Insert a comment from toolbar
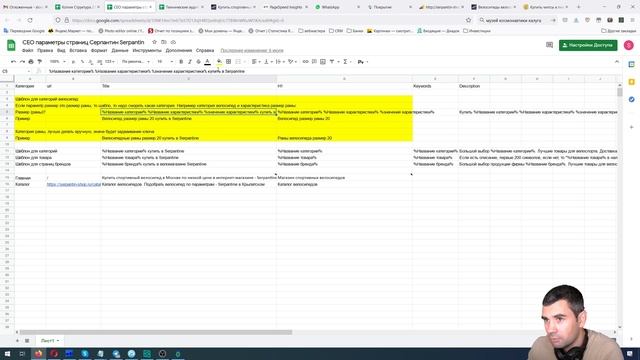The width and height of the screenshot is (640, 360). pyautogui.click(x=314, y=62)
